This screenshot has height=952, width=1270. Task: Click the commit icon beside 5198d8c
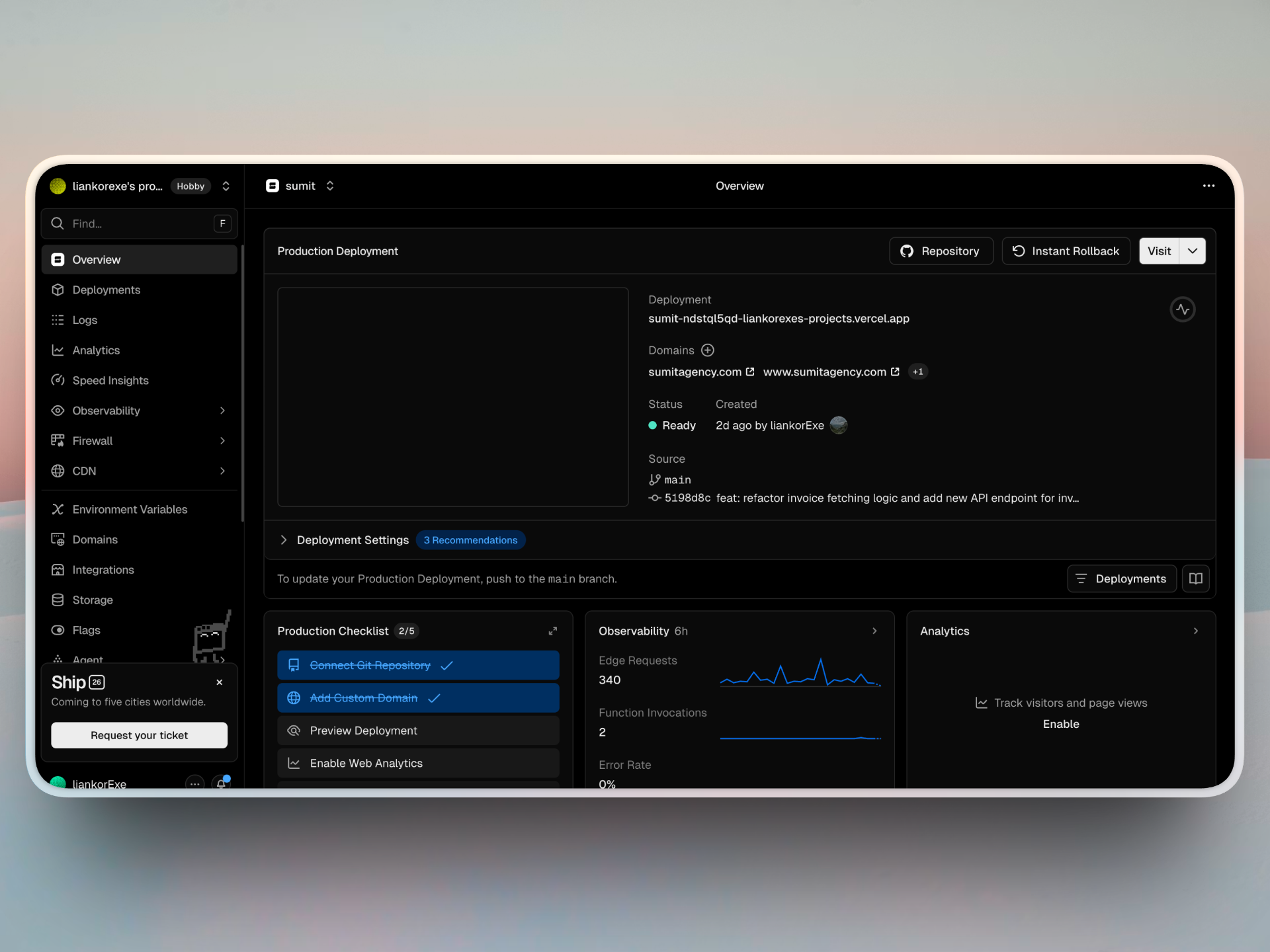[x=655, y=498]
